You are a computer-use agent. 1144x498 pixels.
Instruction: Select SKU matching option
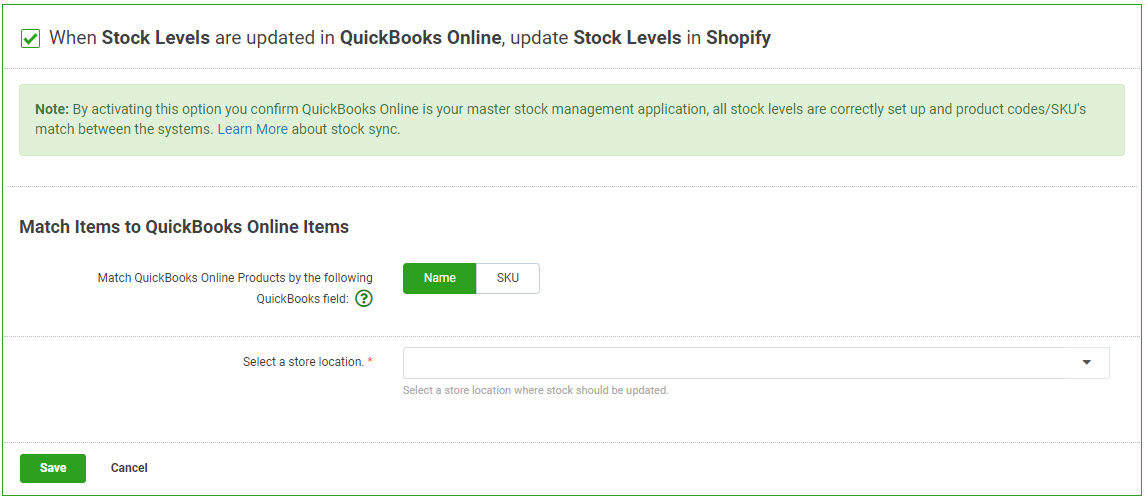tap(508, 278)
